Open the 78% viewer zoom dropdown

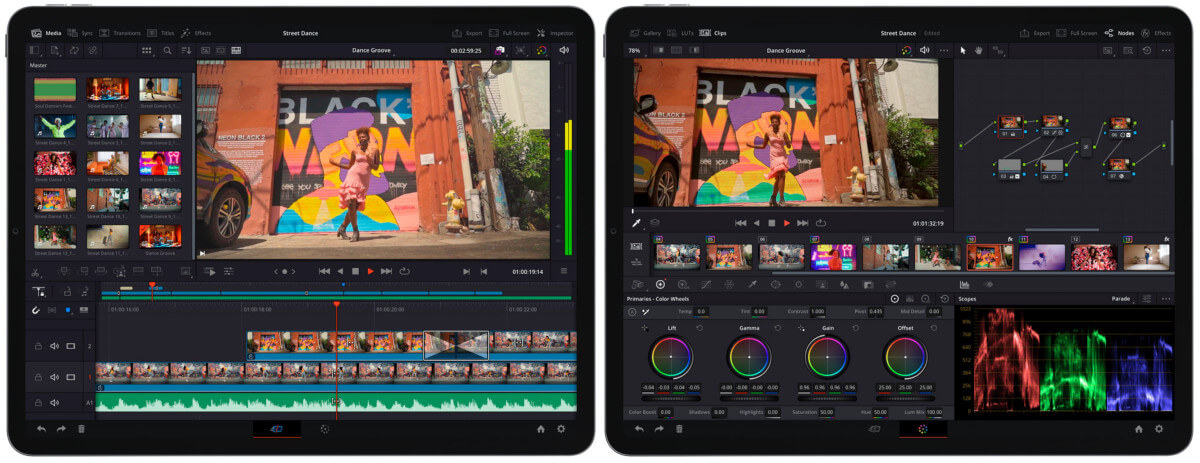[636, 50]
